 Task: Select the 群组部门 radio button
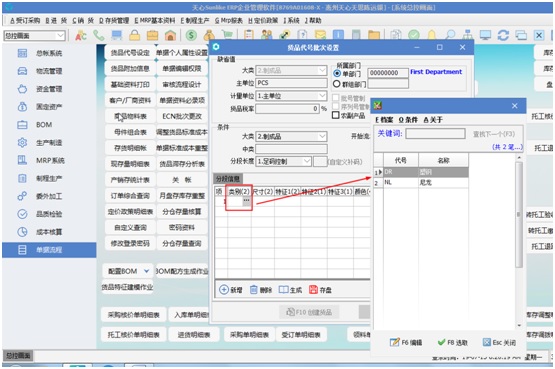click(x=337, y=84)
